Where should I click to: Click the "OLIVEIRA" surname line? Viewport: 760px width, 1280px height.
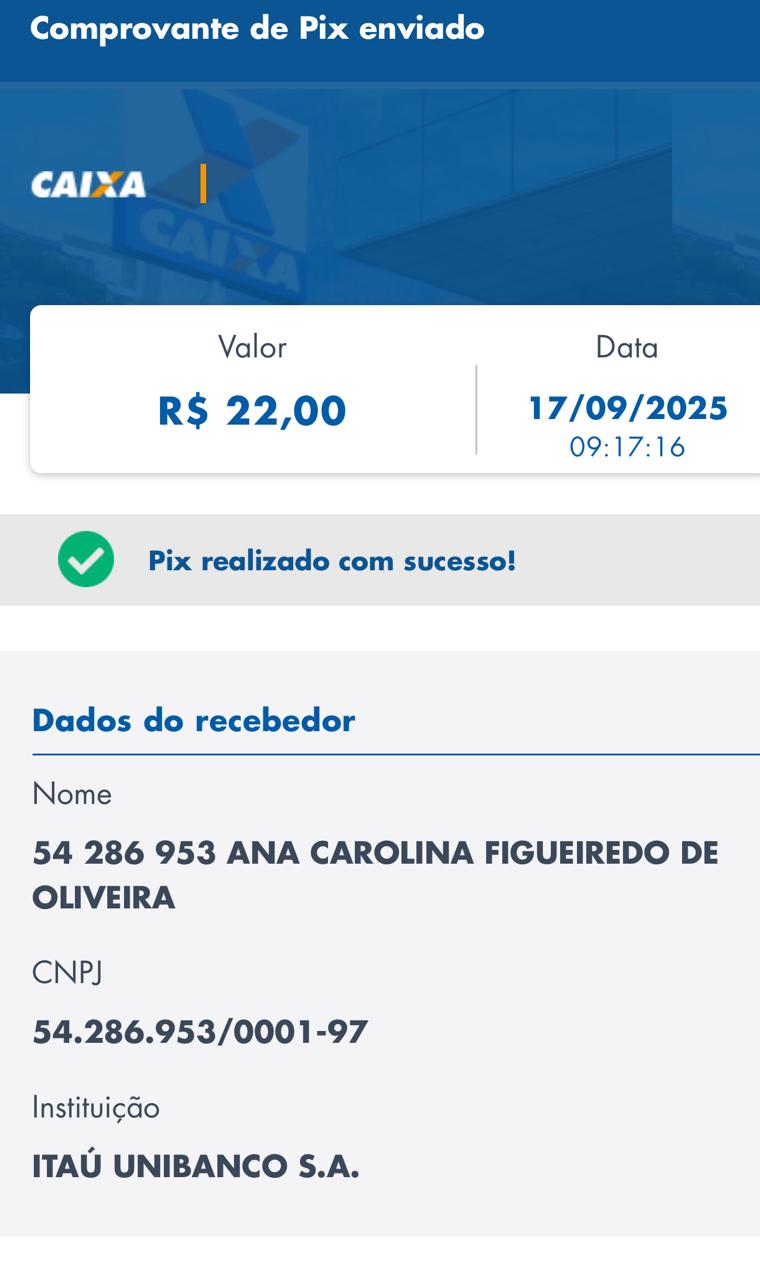[104, 898]
